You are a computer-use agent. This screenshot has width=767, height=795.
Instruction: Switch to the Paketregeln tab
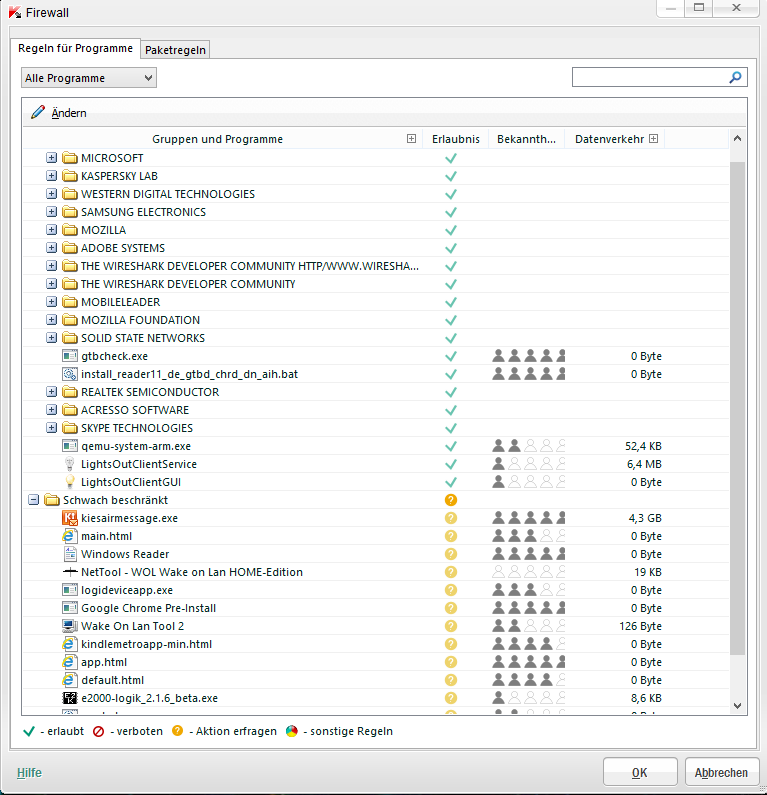(x=175, y=50)
